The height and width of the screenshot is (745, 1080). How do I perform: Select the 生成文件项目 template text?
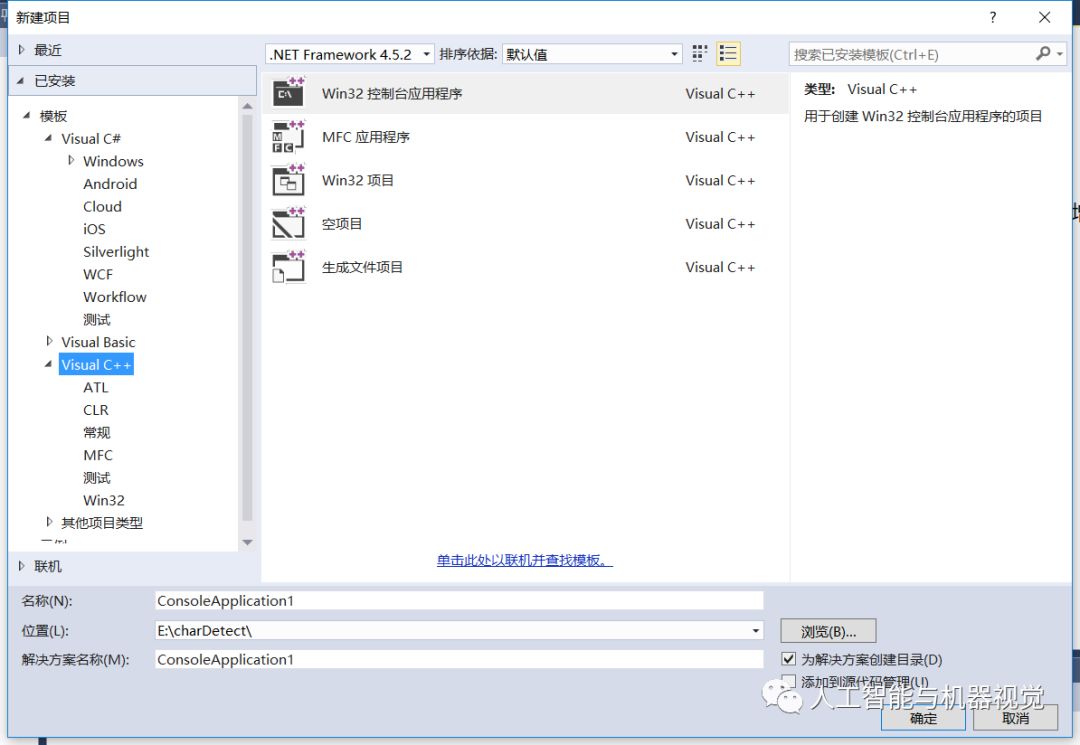pos(362,267)
